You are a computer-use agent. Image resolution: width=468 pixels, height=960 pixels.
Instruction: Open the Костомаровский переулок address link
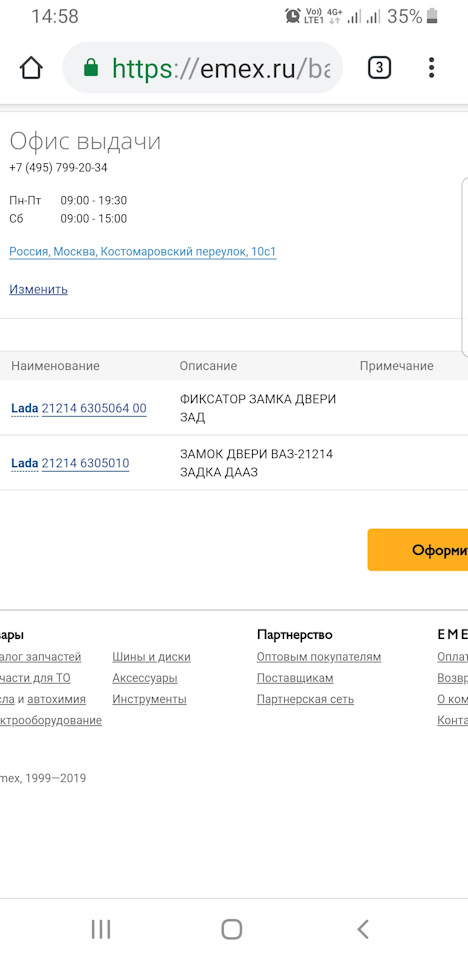coord(143,252)
